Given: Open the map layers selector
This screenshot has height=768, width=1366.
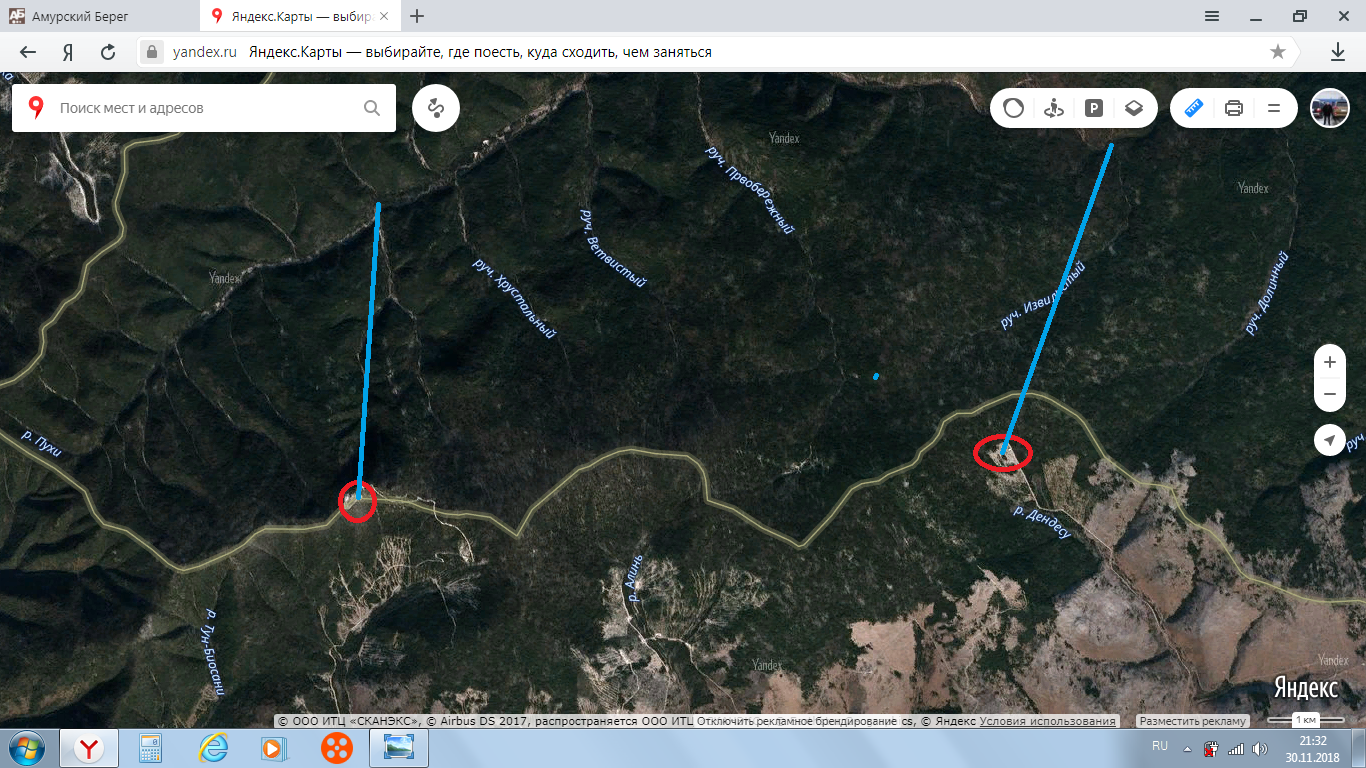Looking at the screenshot, I should [1133, 108].
